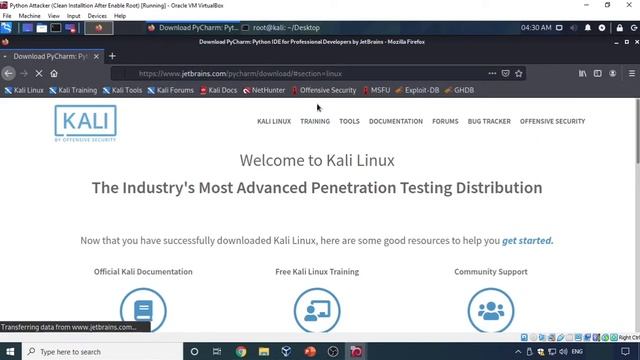The width and height of the screenshot is (640, 360).
Task: Open Windows Task View button
Action: tap(217, 351)
